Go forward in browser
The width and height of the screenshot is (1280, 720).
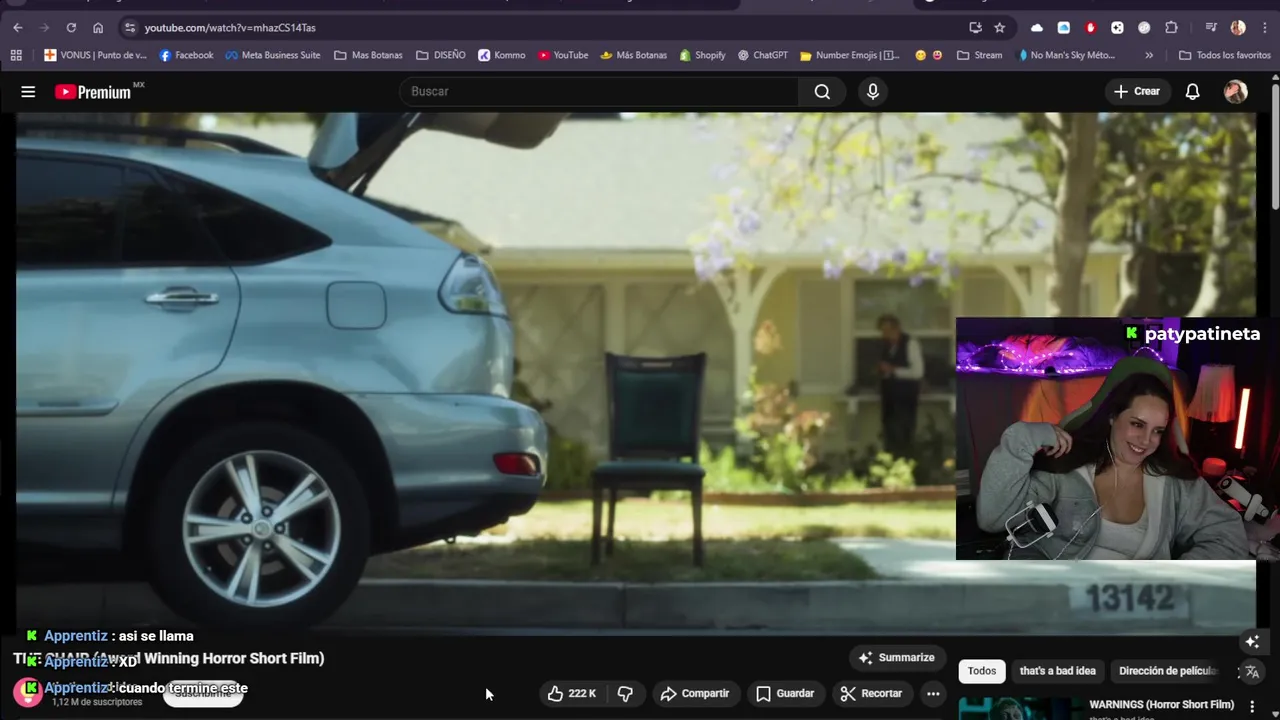pos(44,28)
